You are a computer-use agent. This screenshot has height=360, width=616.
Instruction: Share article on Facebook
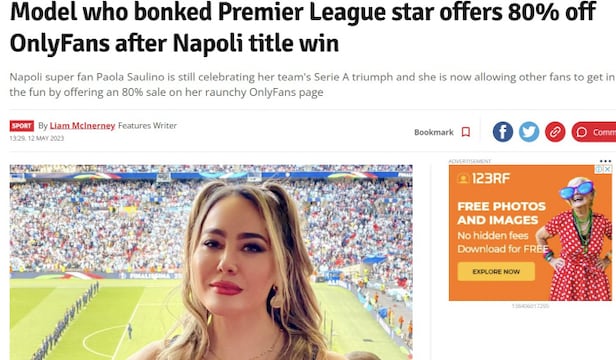point(502,132)
